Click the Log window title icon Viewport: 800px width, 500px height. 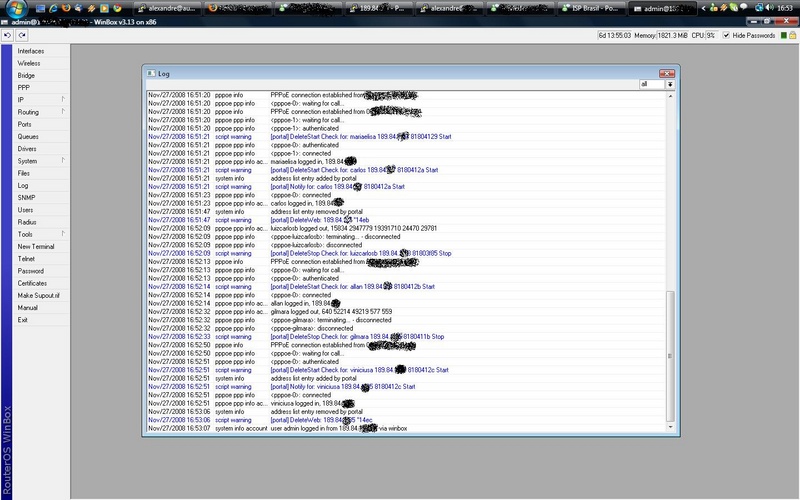point(151,73)
